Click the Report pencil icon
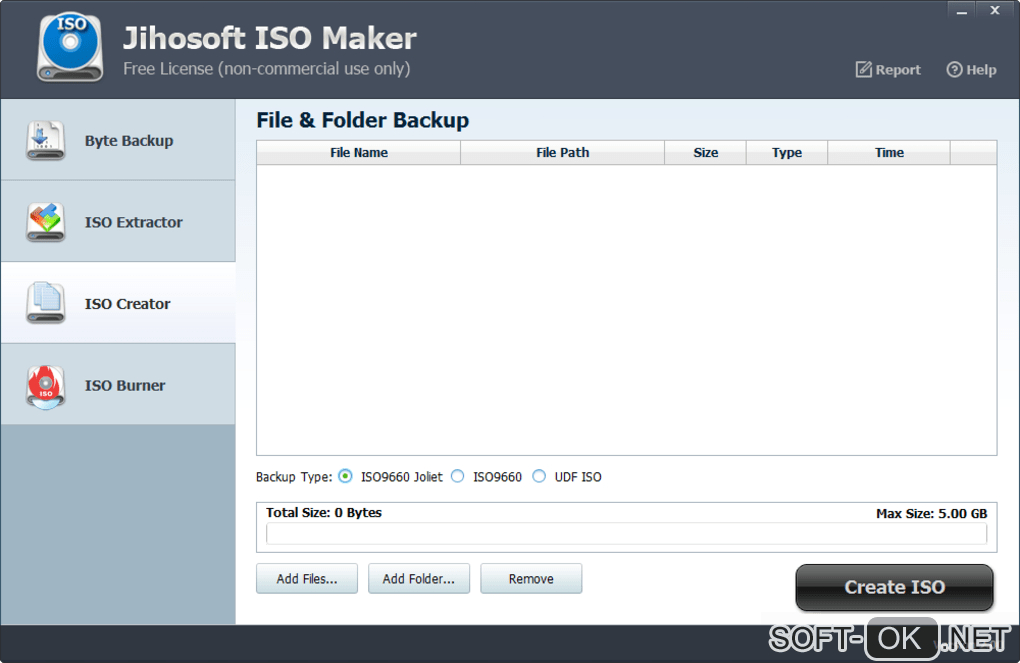This screenshot has height=663, width=1020. coord(863,70)
